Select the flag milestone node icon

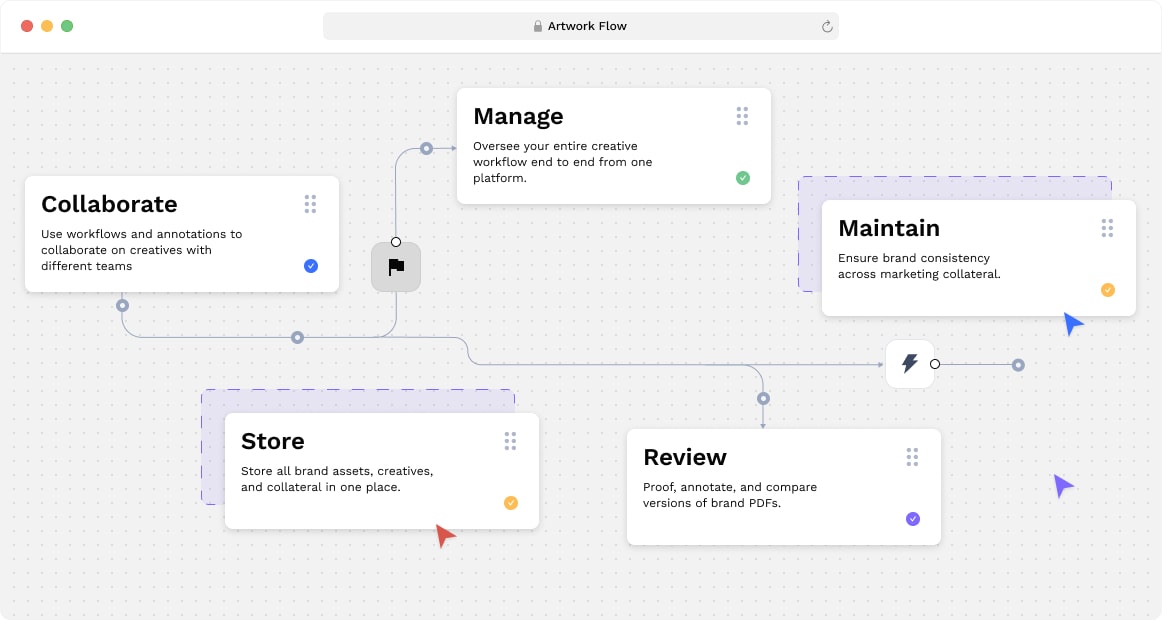point(396,267)
